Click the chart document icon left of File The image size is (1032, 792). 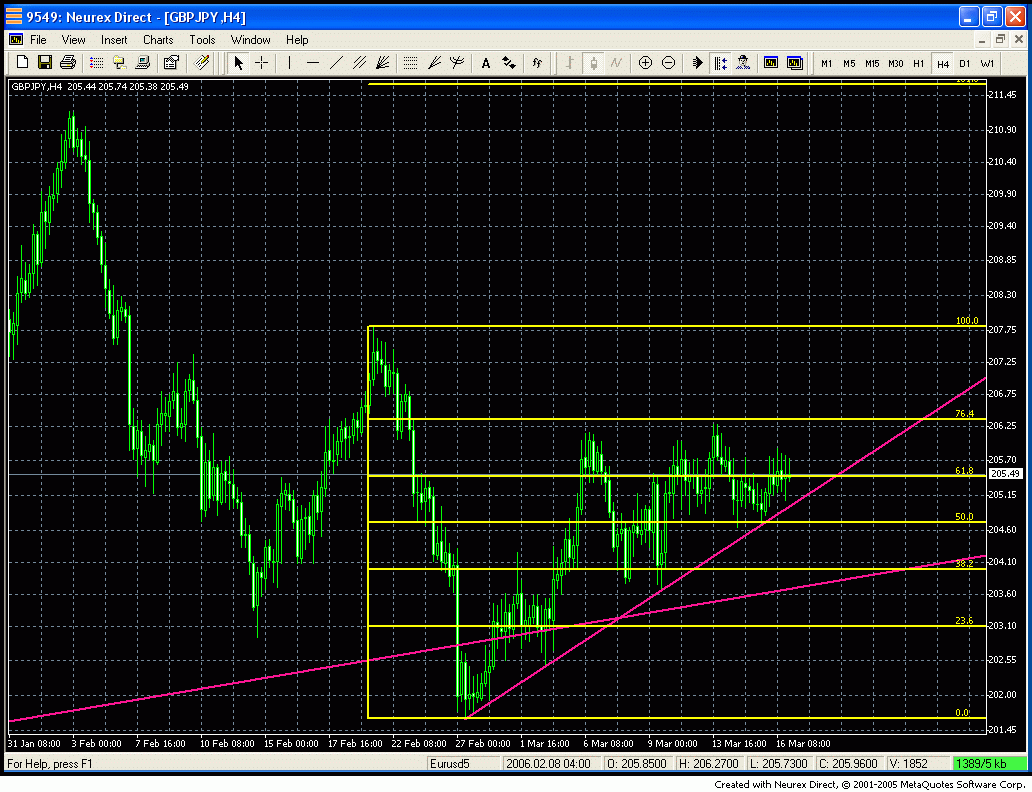click(x=16, y=40)
